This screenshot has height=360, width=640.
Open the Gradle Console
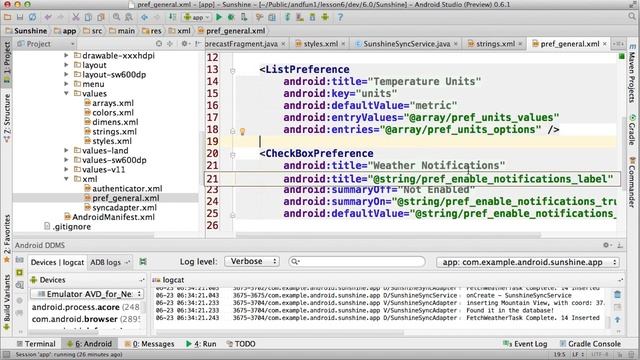tap(590, 344)
